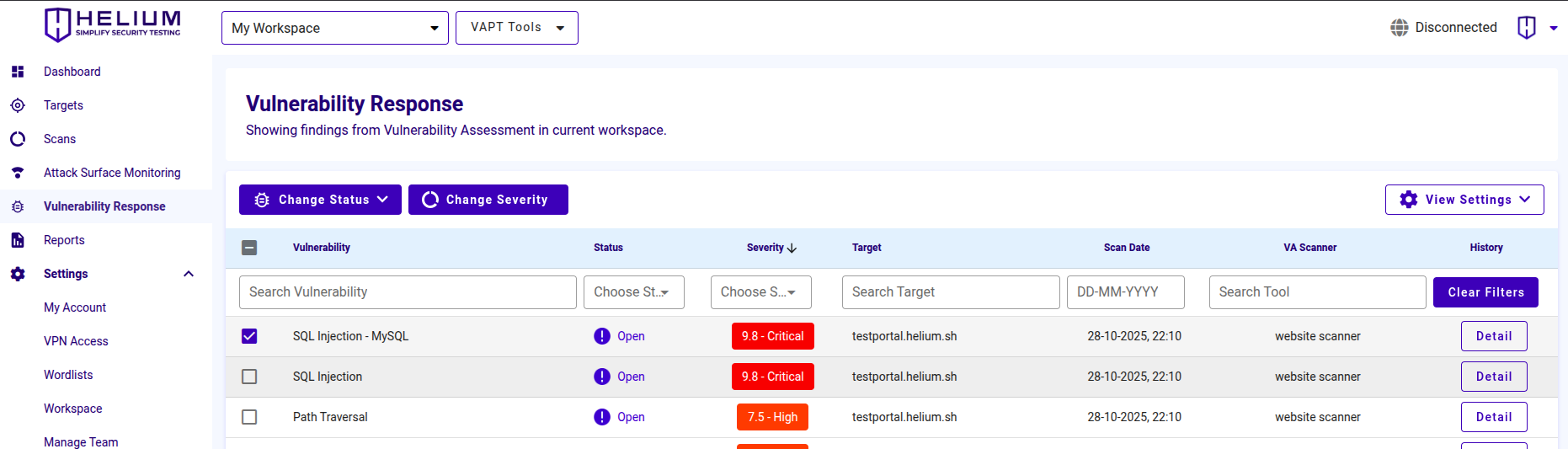This screenshot has height=449, width=1568.
Task: Click the Scans circular icon
Action: (18, 139)
